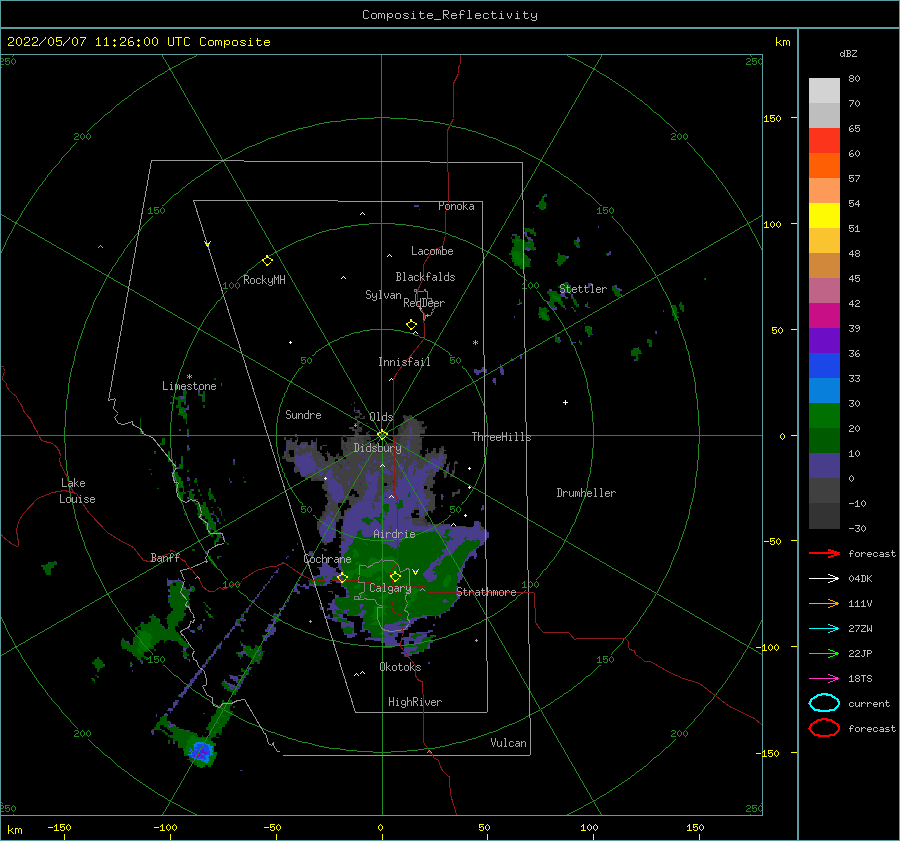900x841 pixels.
Task: Select the dark orange 60–57 dBZ swatch
Action: point(824,165)
